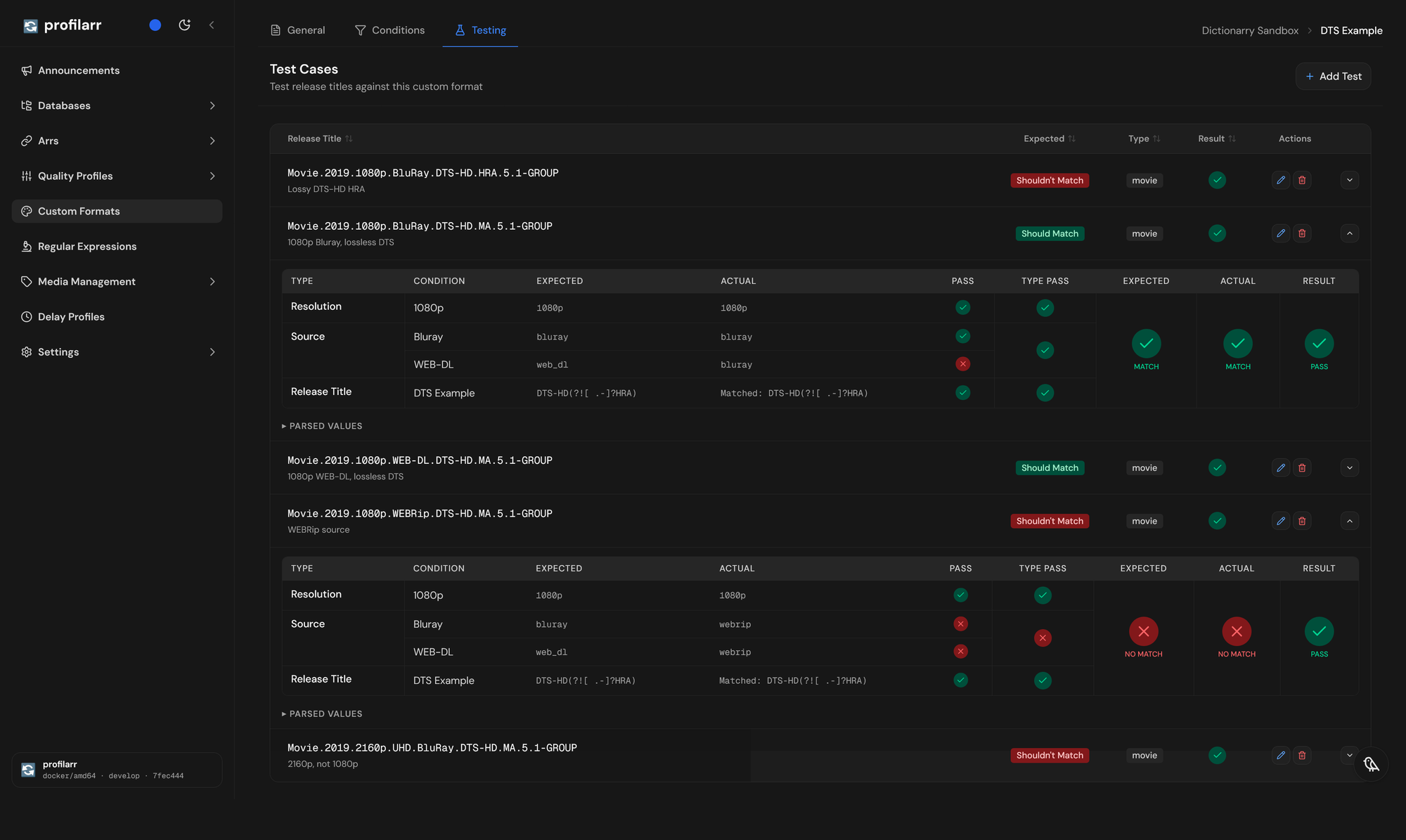1406x840 pixels.
Task: Sort by Release Title column
Action: point(320,139)
